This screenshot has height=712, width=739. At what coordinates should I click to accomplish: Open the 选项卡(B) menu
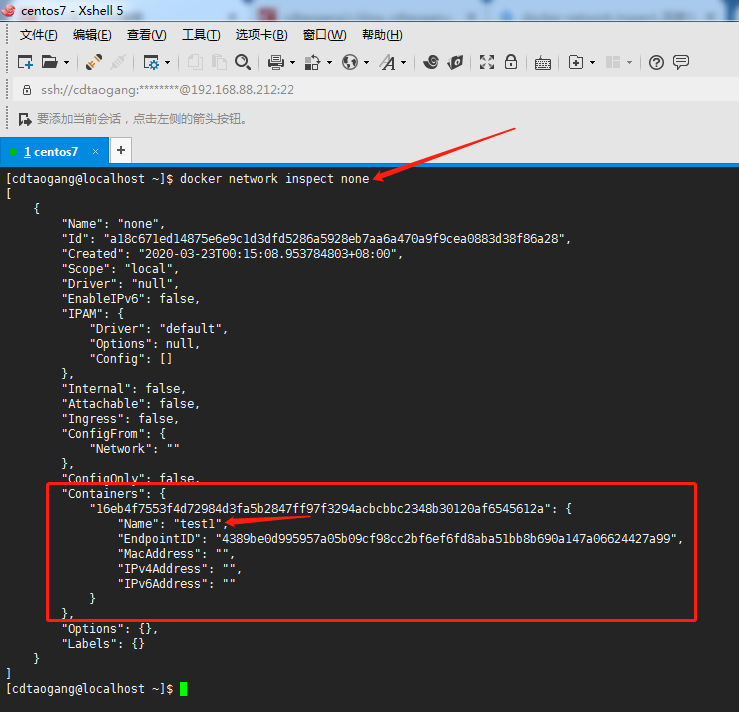click(261, 35)
